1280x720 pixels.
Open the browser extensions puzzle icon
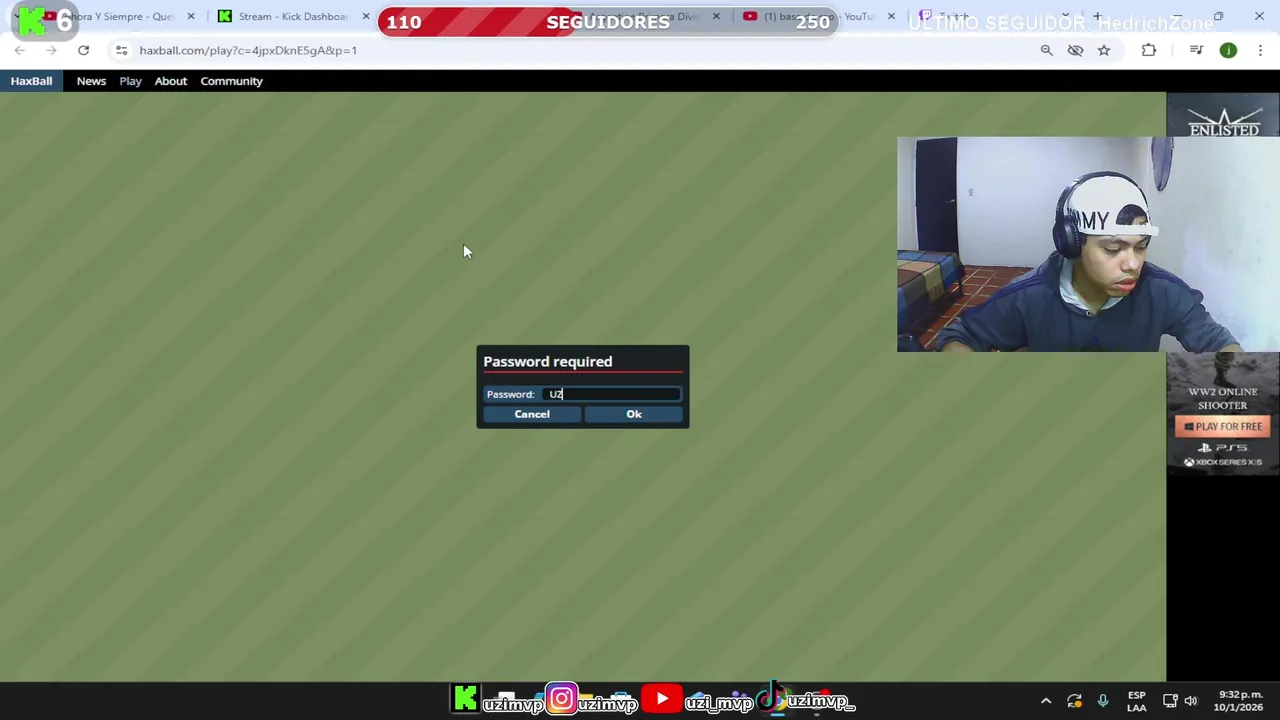(x=1149, y=50)
